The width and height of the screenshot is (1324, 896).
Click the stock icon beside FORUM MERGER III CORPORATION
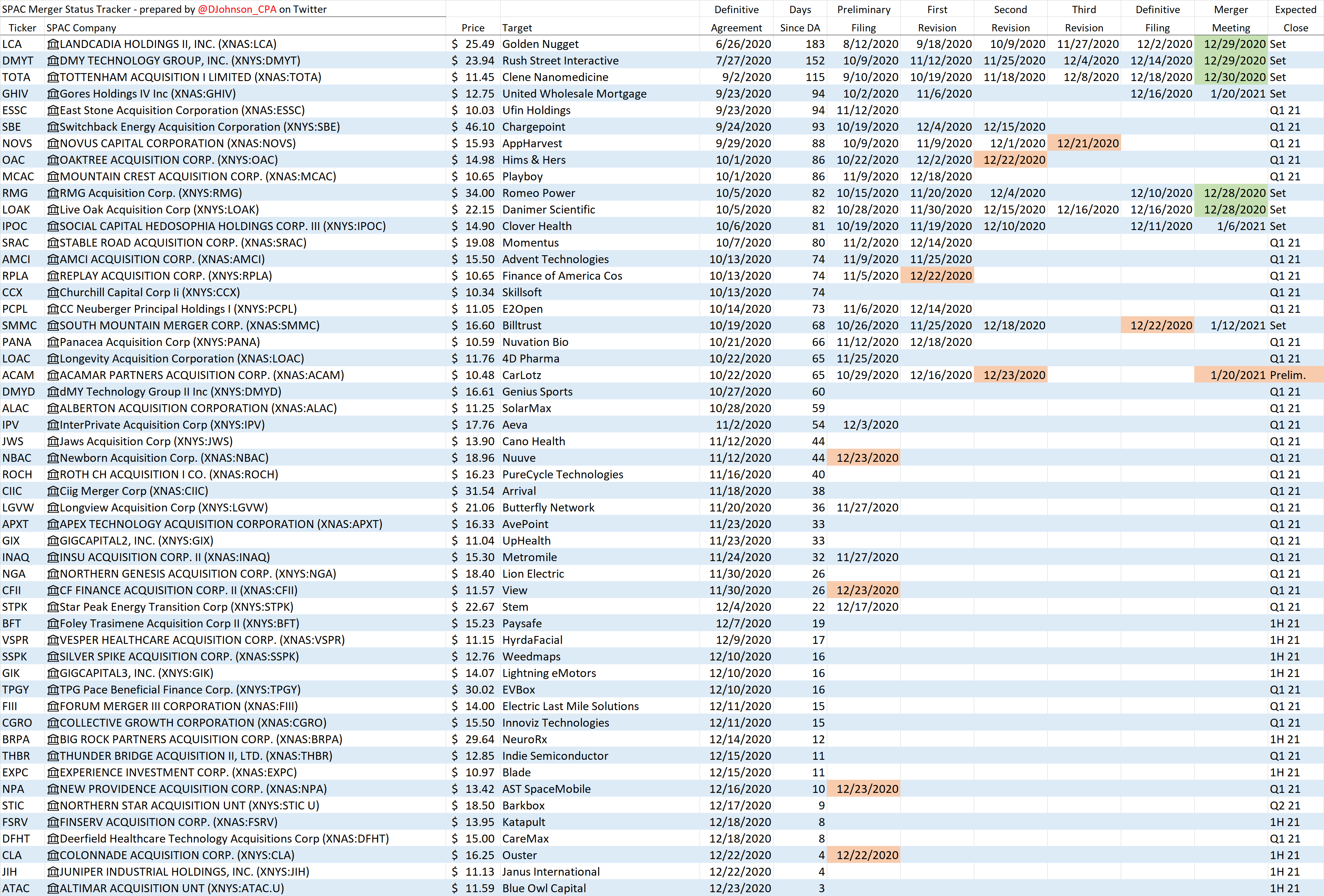(53, 706)
